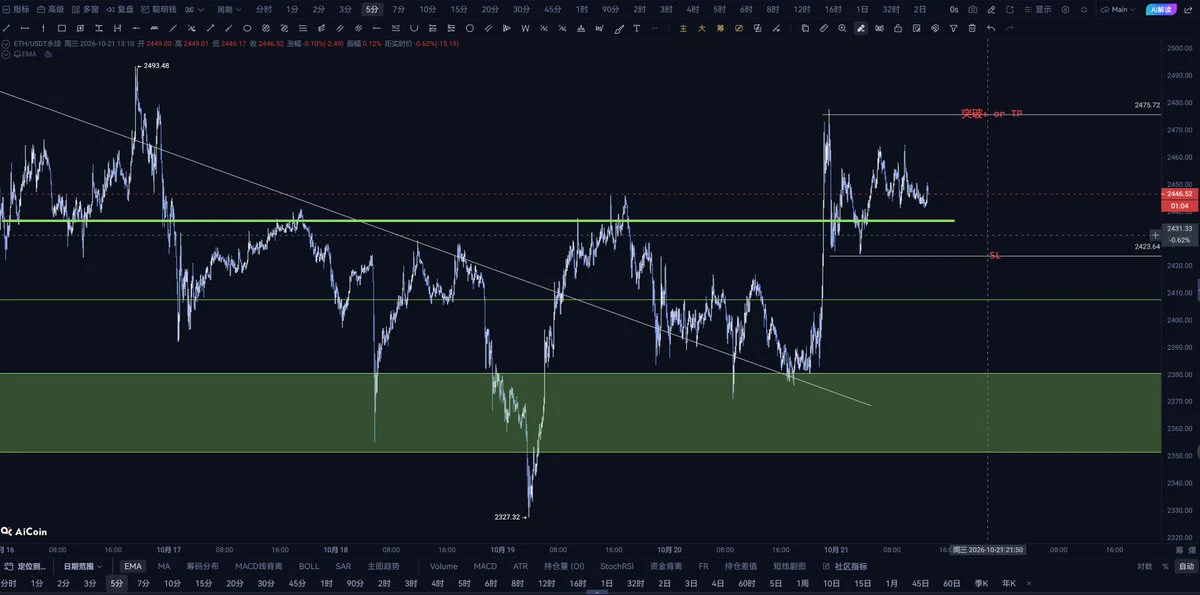The image size is (1200, 595).
Task: Click the 对数 log scale option
Action: click(x=1144, y=566)
